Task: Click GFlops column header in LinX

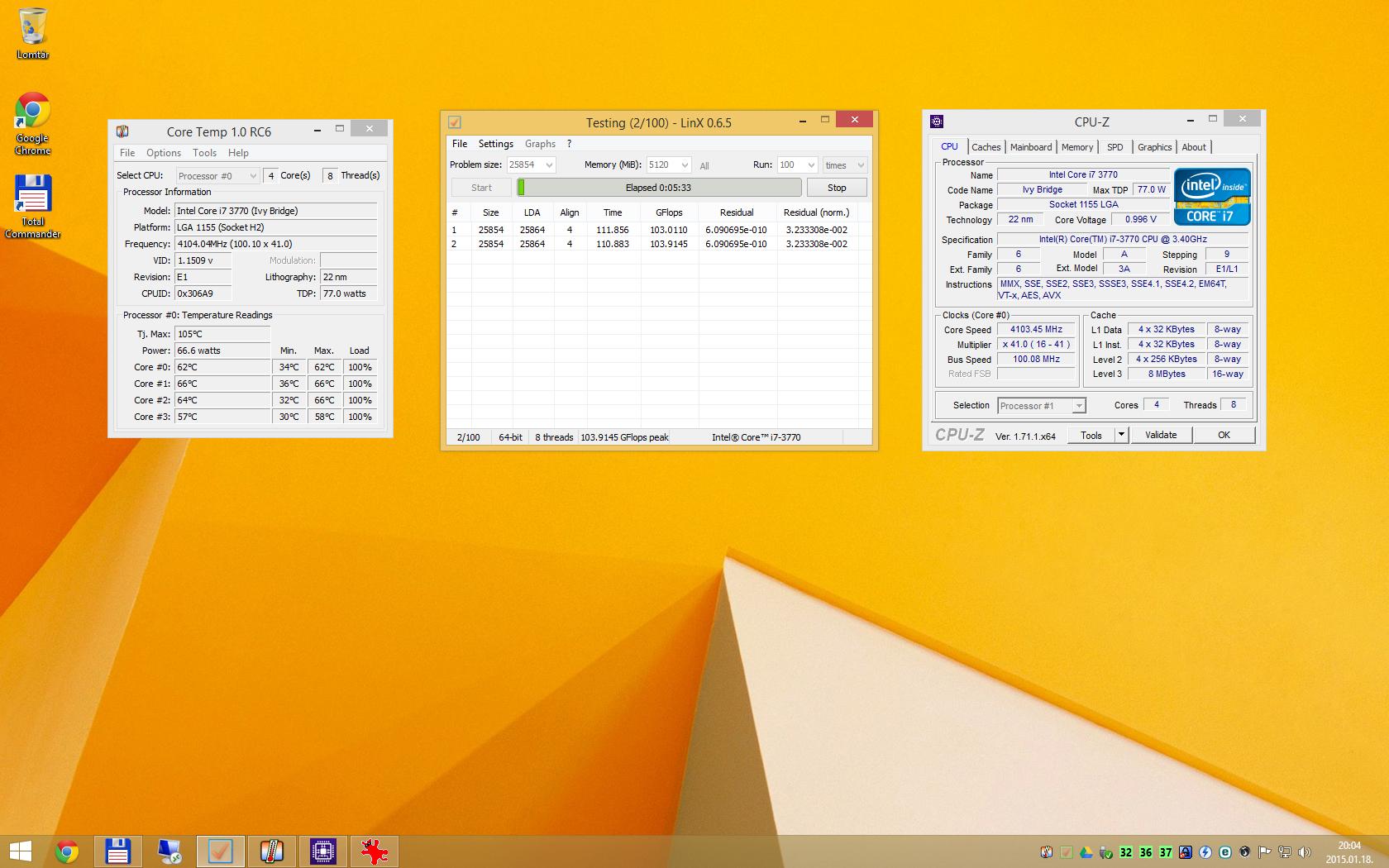Action: [x=669, y=212]
